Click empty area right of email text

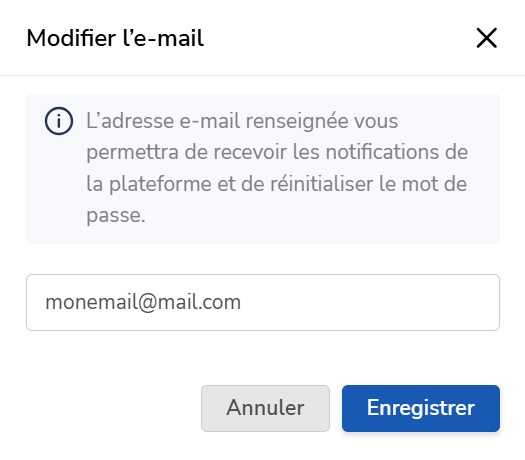(x=368, y=302)
